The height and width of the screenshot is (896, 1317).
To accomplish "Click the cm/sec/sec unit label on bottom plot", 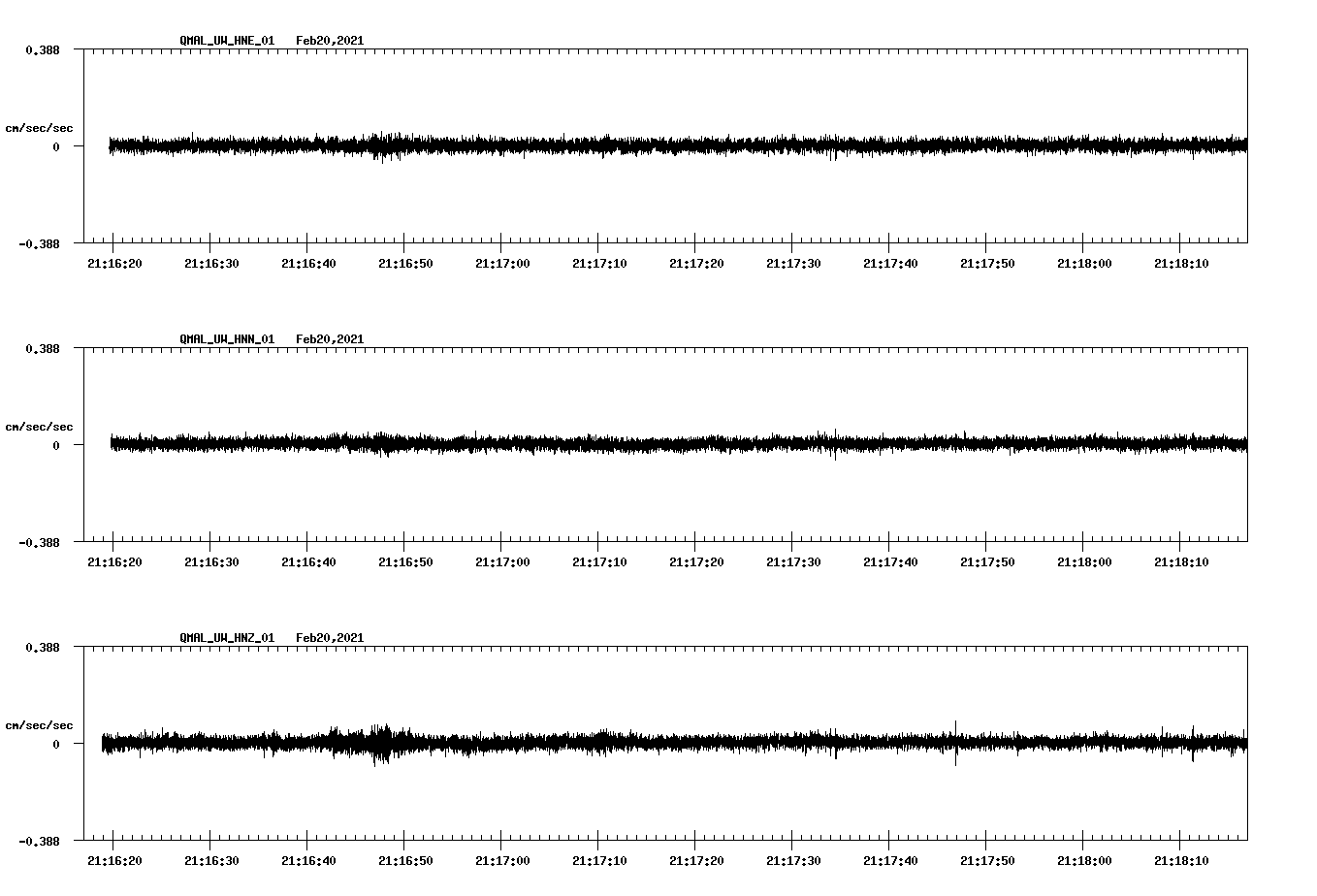I will (40, 723).
